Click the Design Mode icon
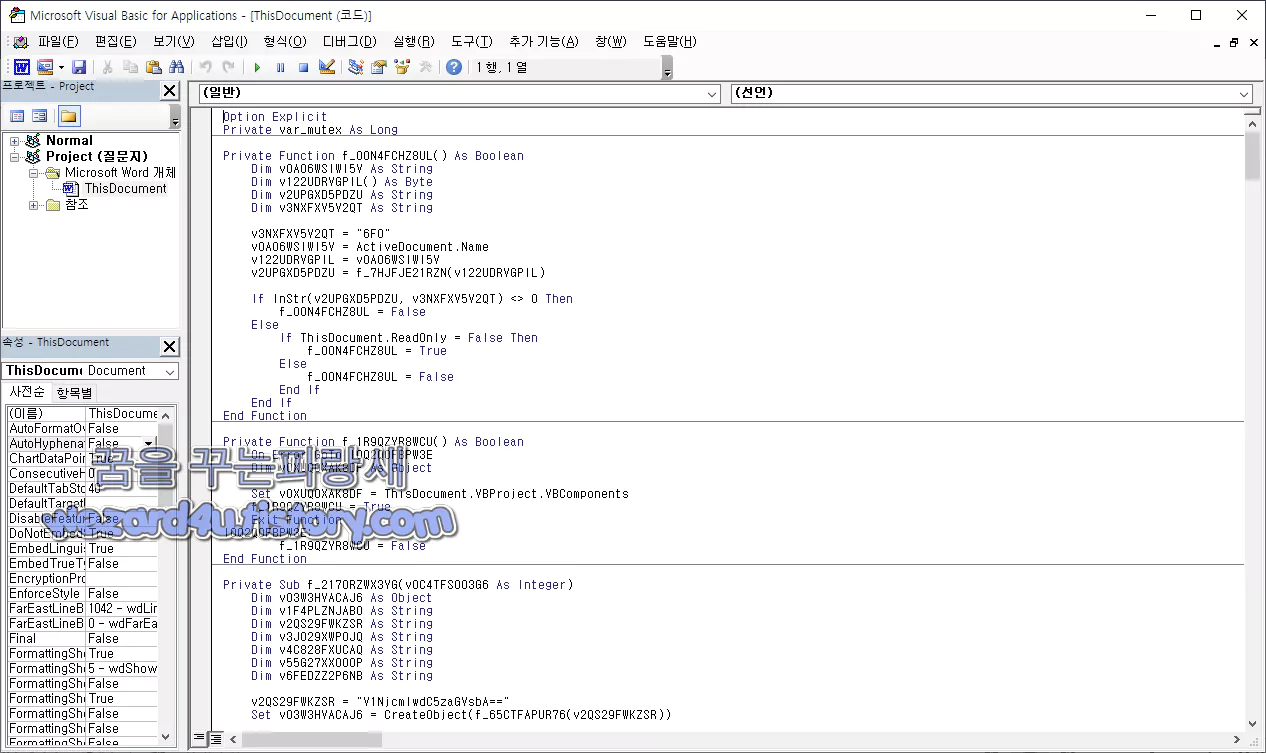This screenshot has width=1266, height=753. [327, 66]
